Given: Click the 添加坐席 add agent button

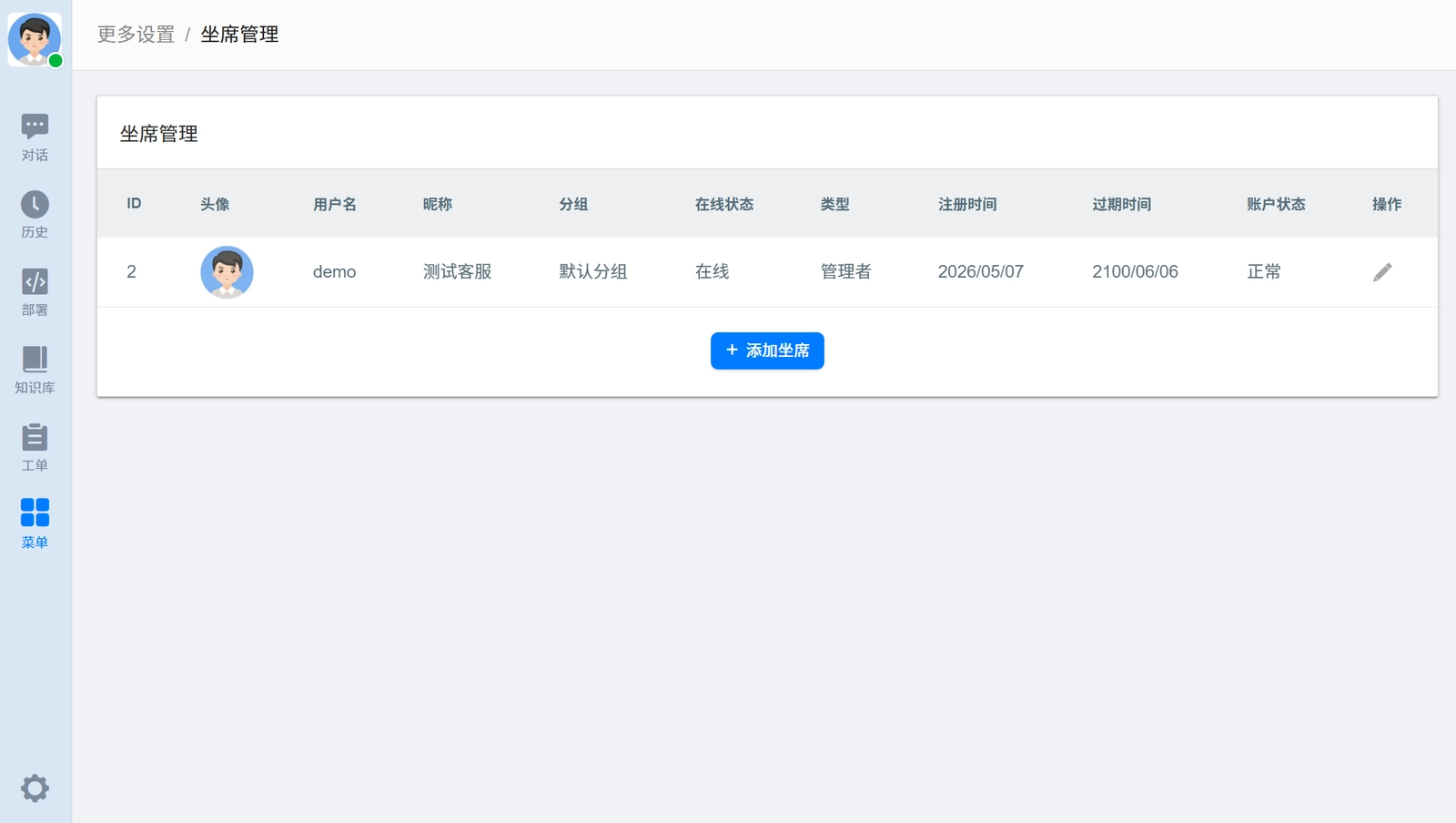Looking at the screenshot, I should [x=767, y=351].
